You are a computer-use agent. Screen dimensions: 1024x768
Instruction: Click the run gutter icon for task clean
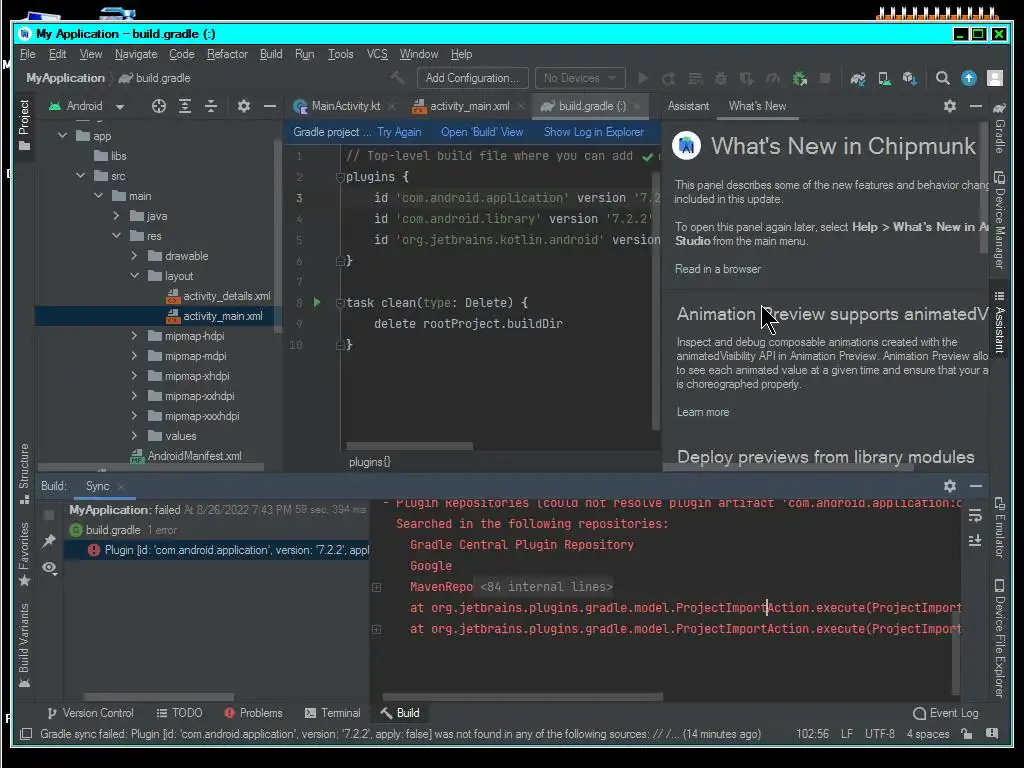pyautogui.click(x=317, y=302)
